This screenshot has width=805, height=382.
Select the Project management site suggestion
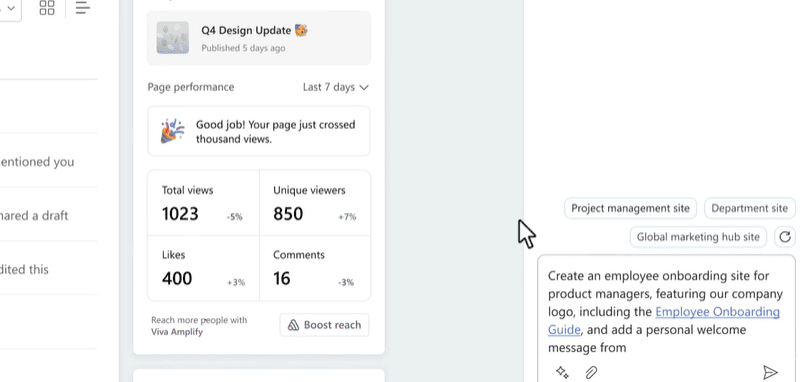pyautogui.click(x=630, y=208)
